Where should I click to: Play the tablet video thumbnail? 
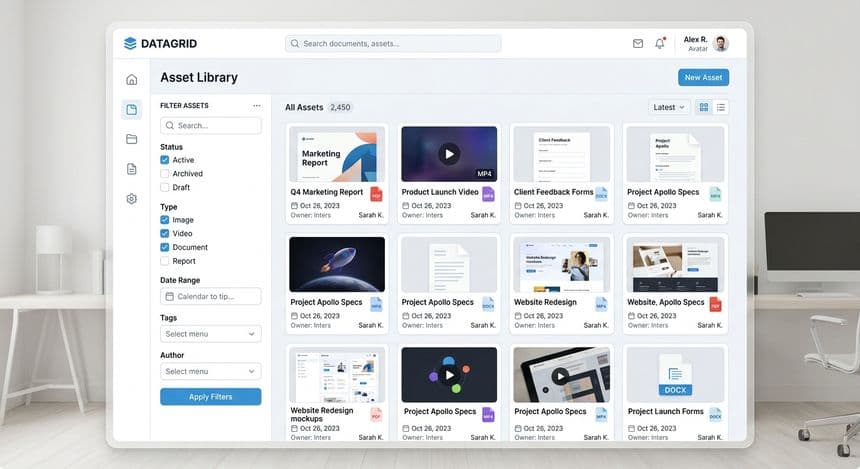point(560,376)
